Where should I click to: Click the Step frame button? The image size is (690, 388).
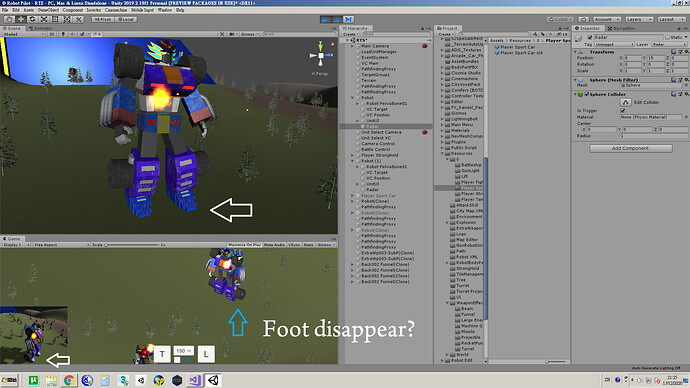(x=349, y=19)
